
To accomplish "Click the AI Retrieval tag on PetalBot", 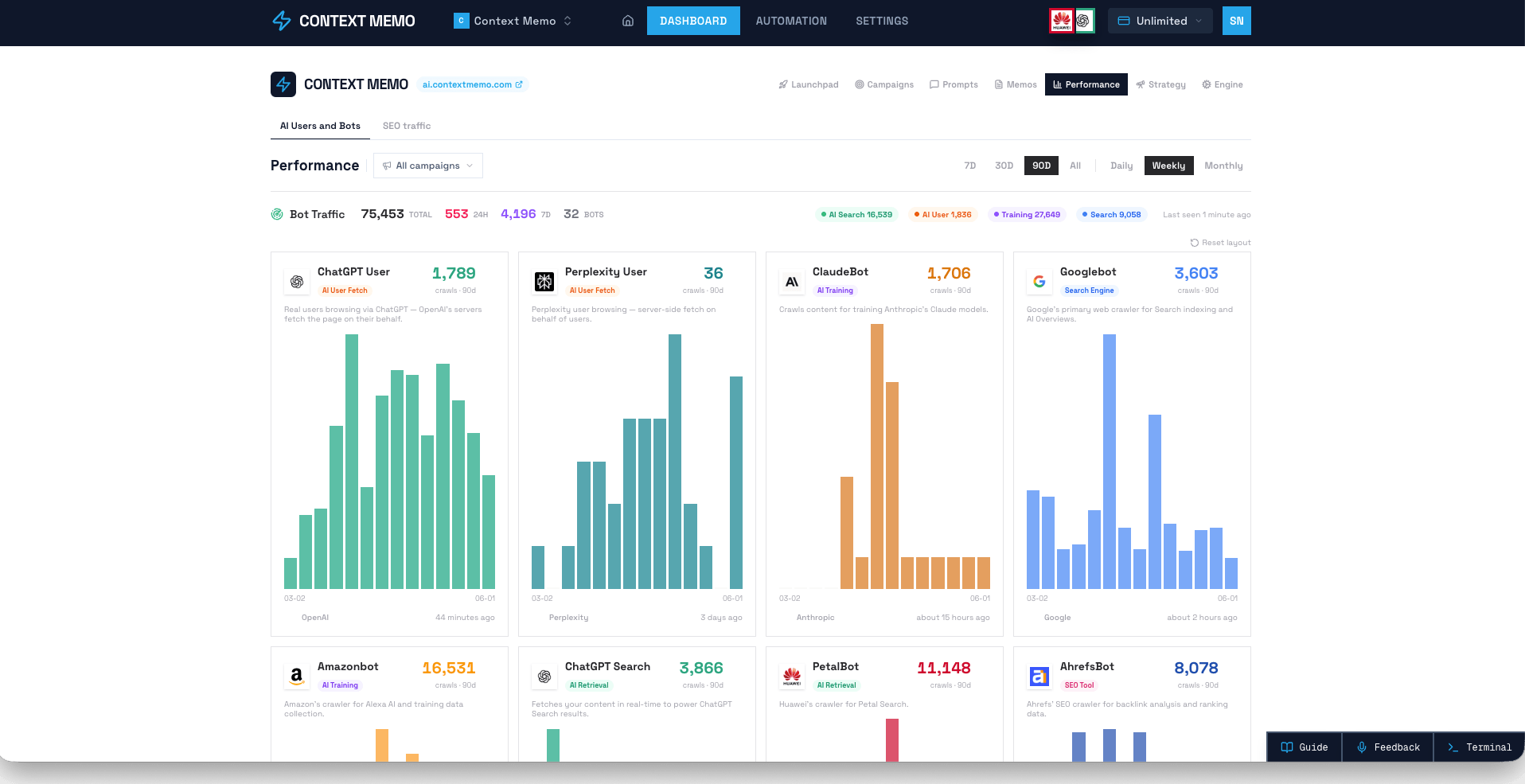I will pyautogui.click(x=837, y=685).
